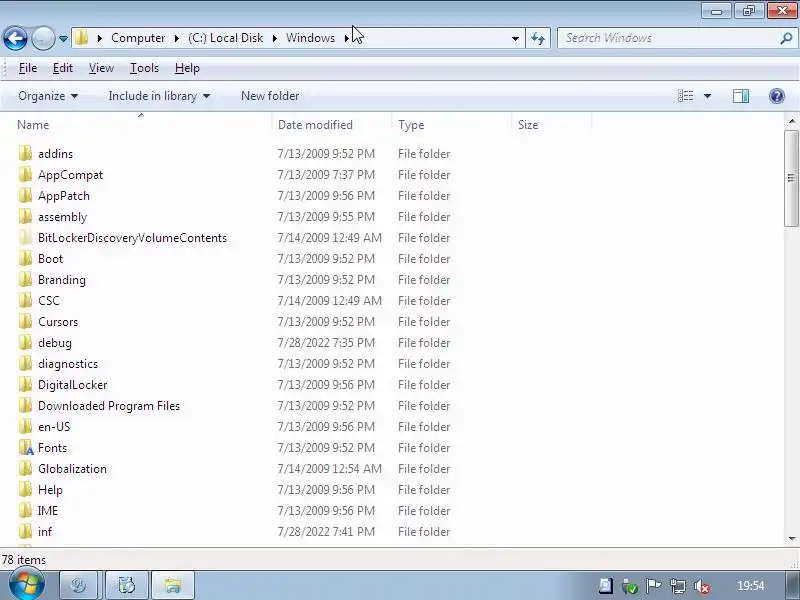The height and width of the screenshot is (600, 800).
Task: Click the debug date 7/28/2022 7:35 PM
Action: 326,342
